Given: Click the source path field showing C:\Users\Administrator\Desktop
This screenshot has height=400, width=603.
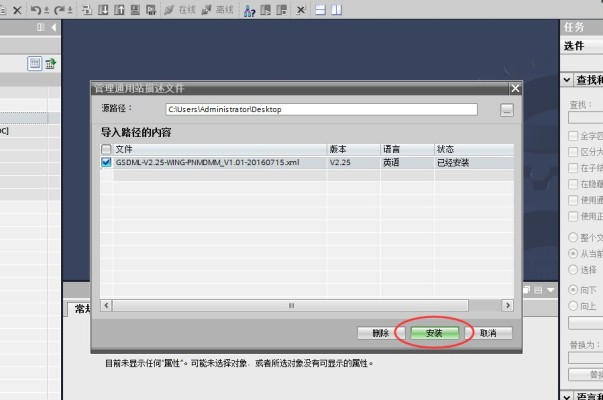Looking at the screenshot, I should 320,109.
